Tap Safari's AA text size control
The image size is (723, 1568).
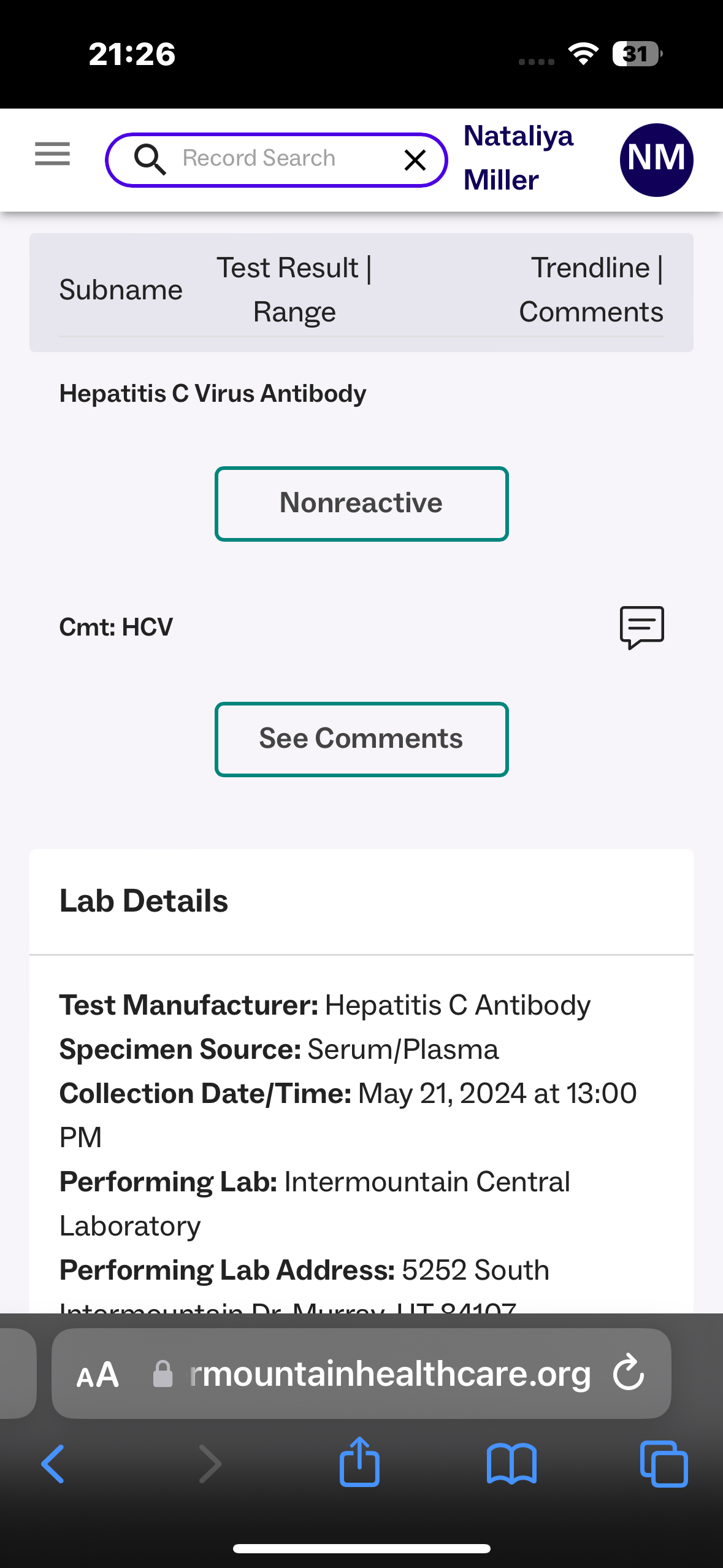(98, 1374)
